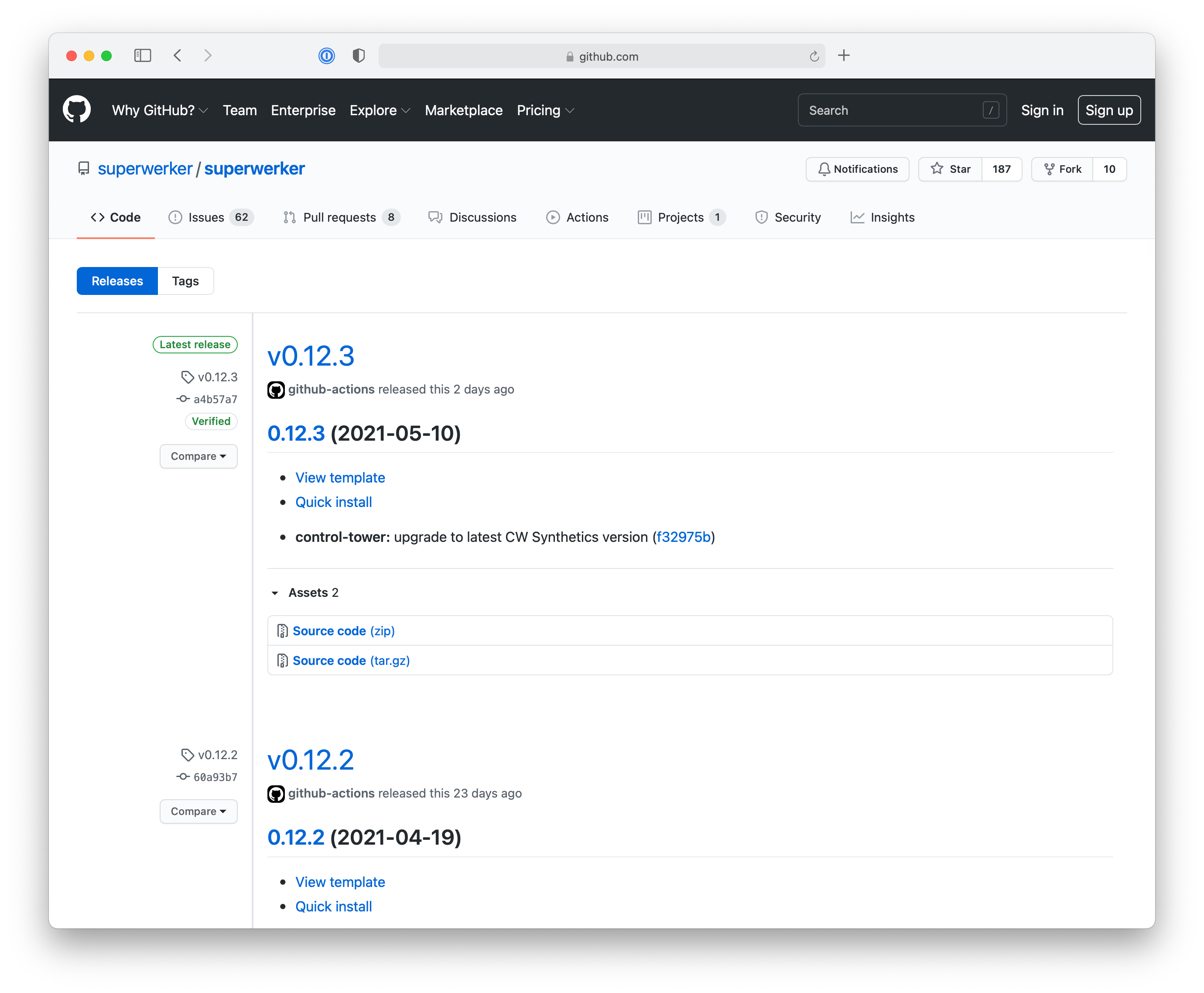Click the commit icon beside a4b57a7
Viewport: 1204px width, 993px height.
(x=182, y=399)
